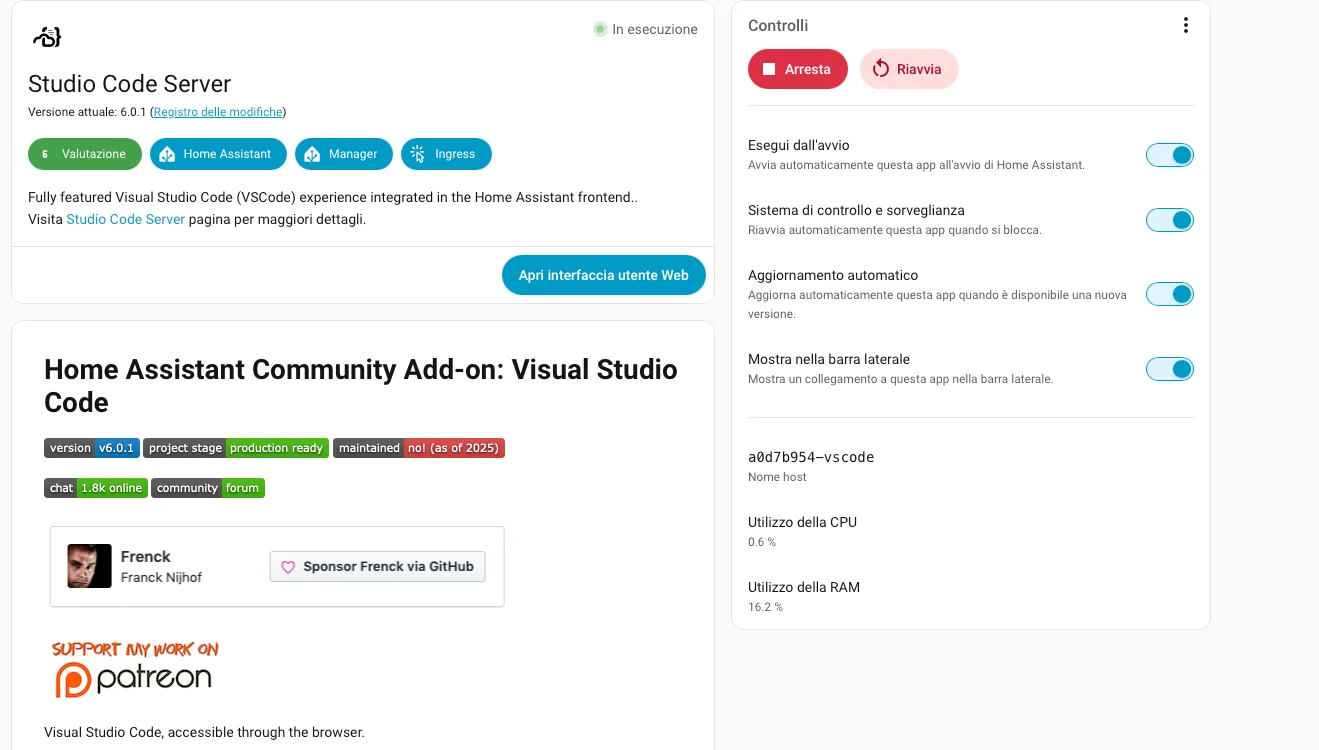This screenshot has width=1319, height=750.
Task: Turn off Aggiornamento automatico
Action: [1170, 294]
